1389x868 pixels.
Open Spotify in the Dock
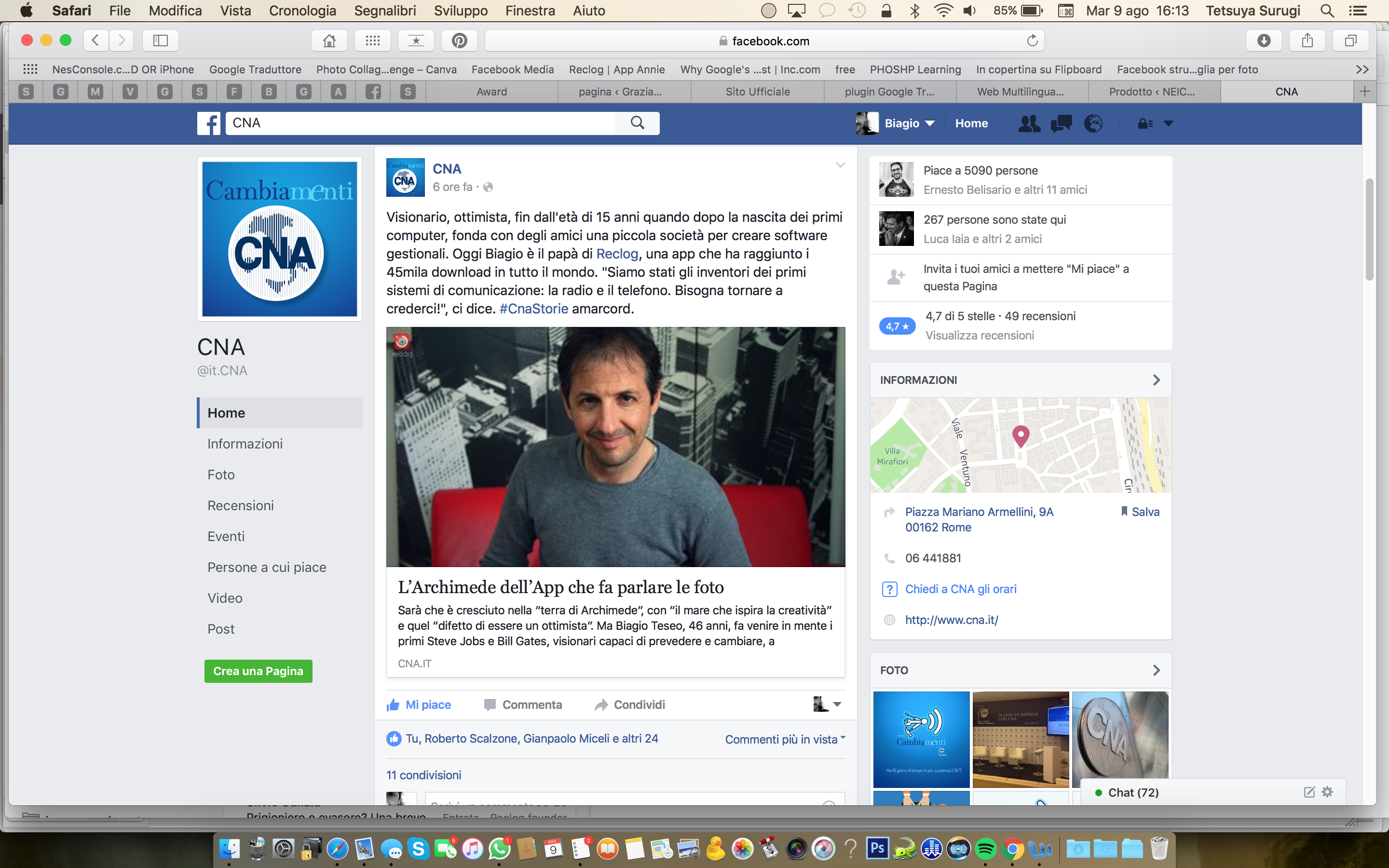tap(985, 849)
